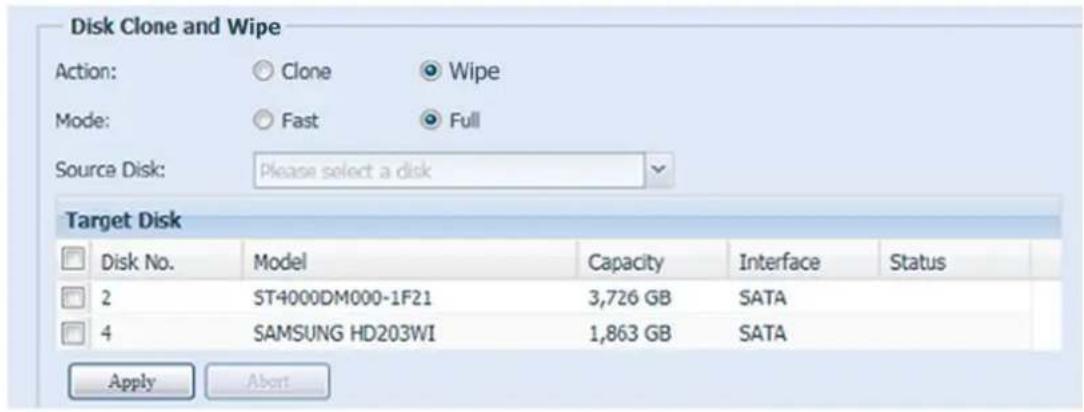The width and height of the screenshot is (1084, 412).
Task: Choose Fast mode radio button
Action: point(260,121)
